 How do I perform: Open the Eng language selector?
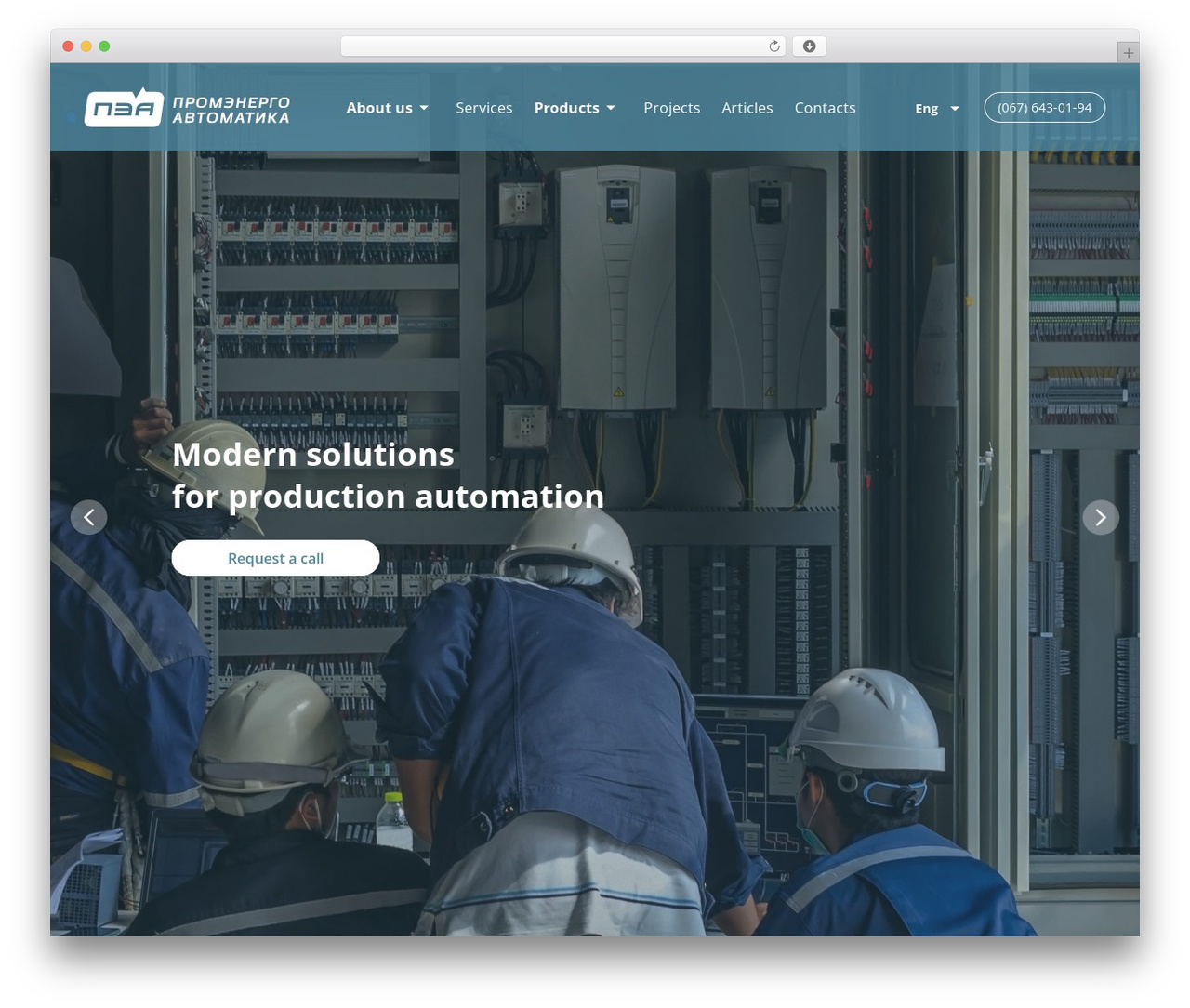pos(937,109)
